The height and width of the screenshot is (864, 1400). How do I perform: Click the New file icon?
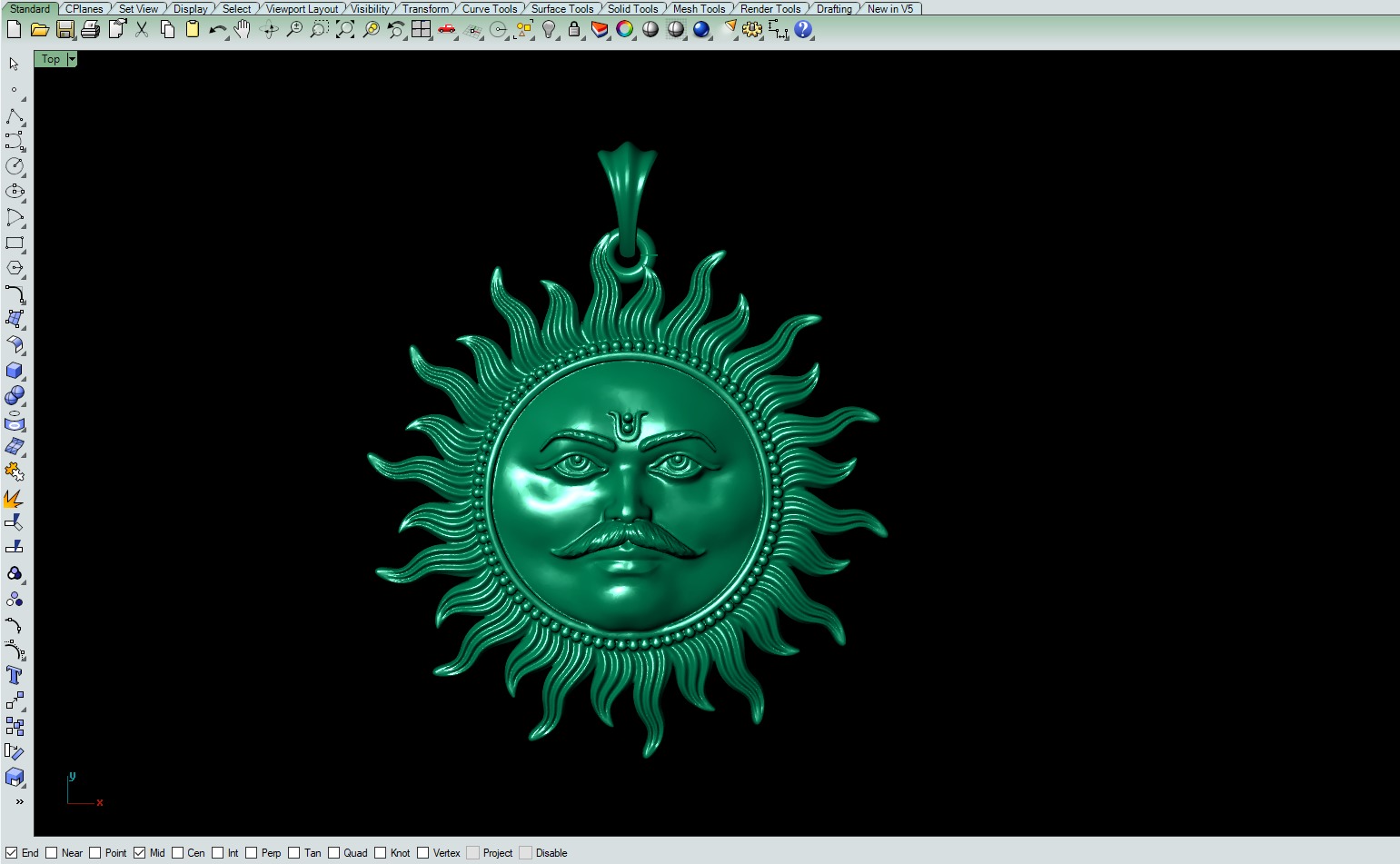pos(14,29)
